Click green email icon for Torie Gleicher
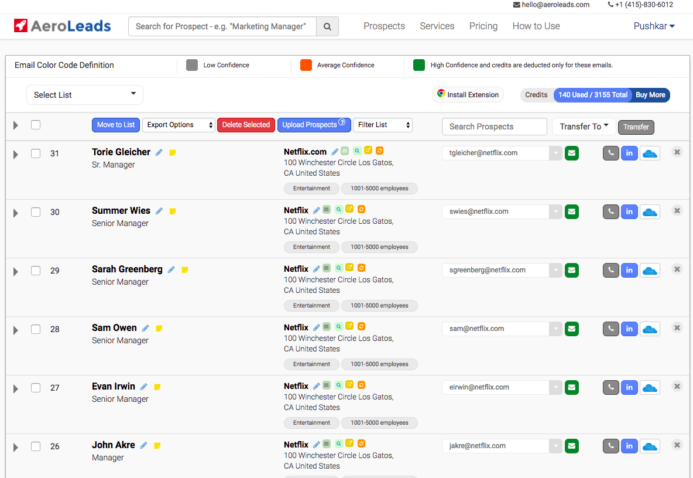The height and width of the screenshot is (478, 693). click(x=572, y=154)
